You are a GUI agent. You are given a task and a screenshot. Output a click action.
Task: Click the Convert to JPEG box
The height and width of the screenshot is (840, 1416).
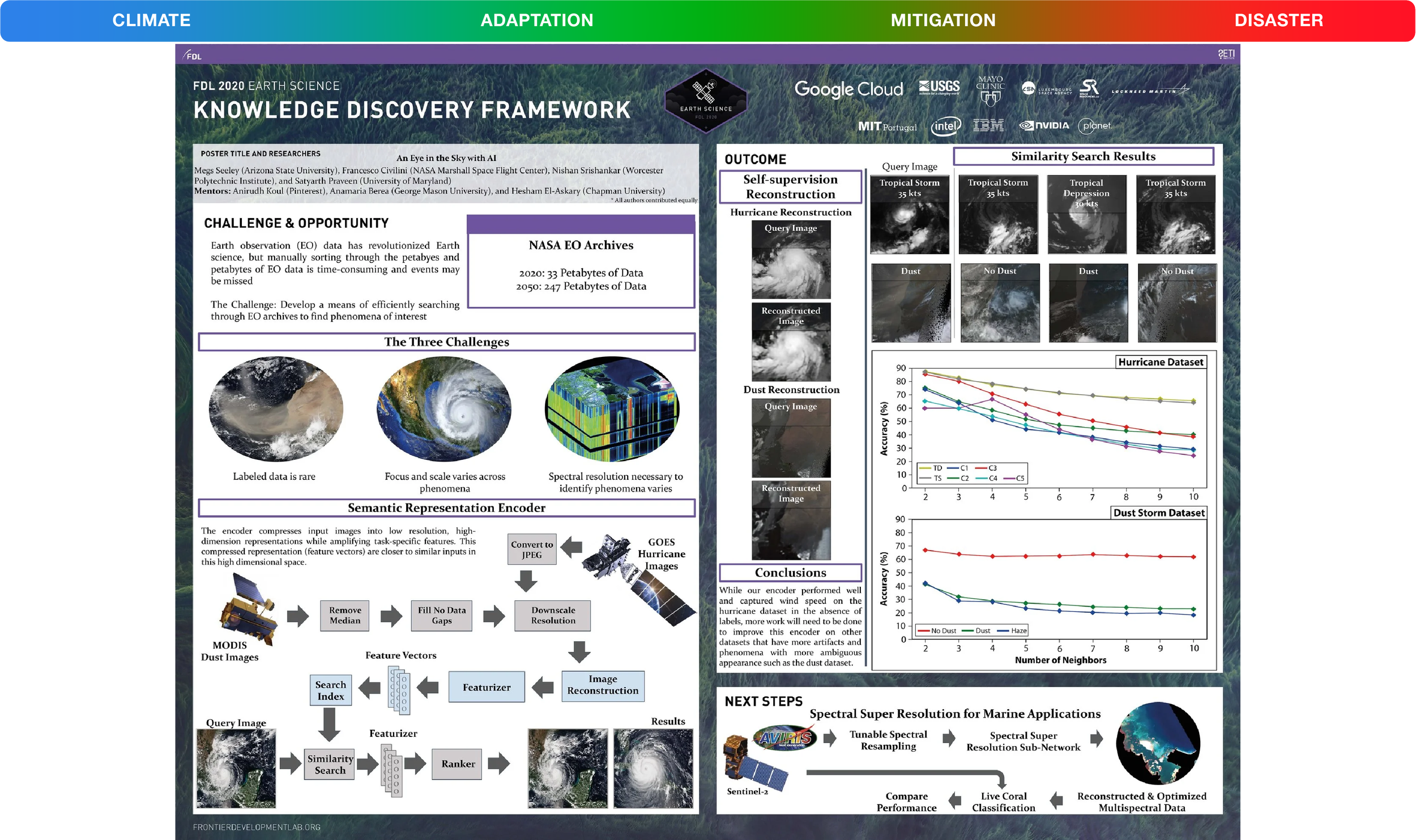[532, 549]
